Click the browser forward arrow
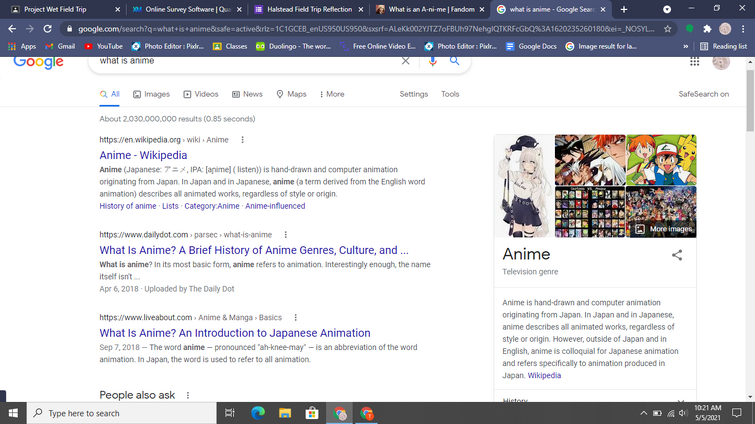This screenshot has height=424, width=755. [x=30, y=29]
